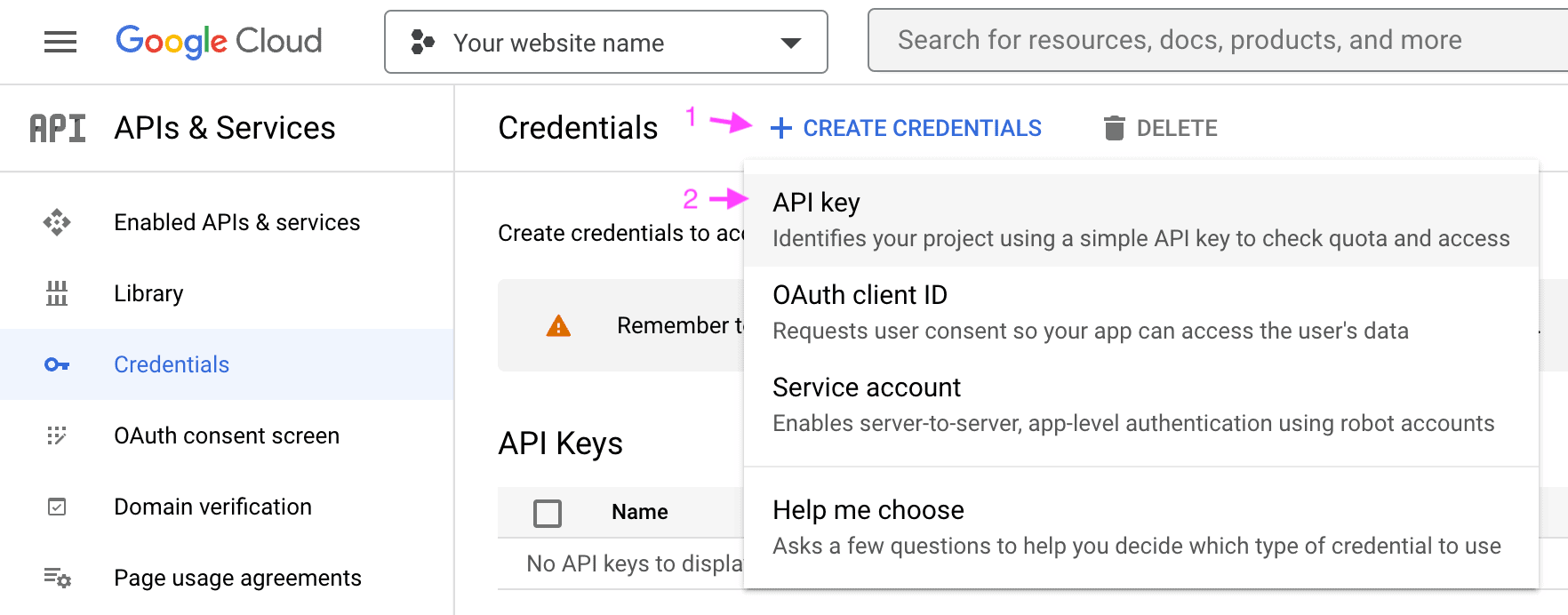This screenshot has width=1568, height=615.
Task: Click the Google Cloud logo
Action: coord(219,41)
